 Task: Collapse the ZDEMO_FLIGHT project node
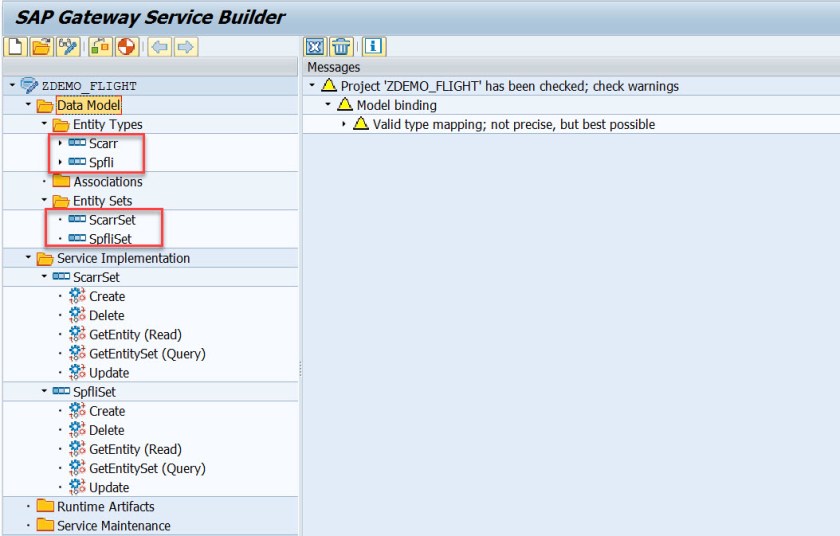click(12, 85)
